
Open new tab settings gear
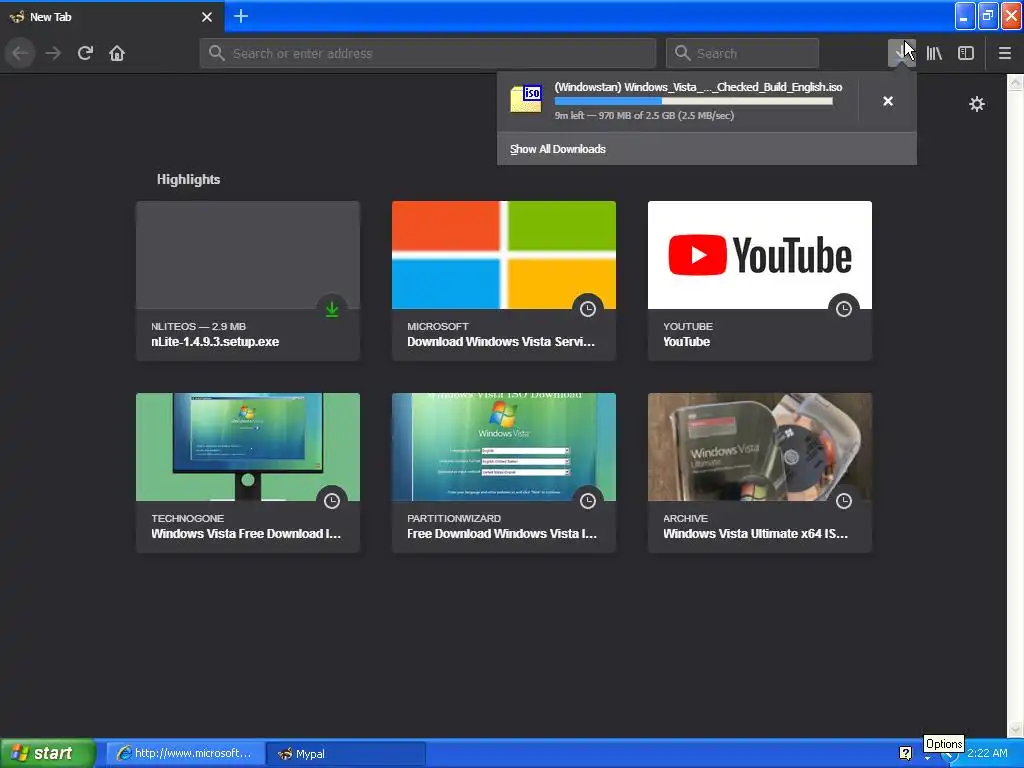[x=976, y=104]
